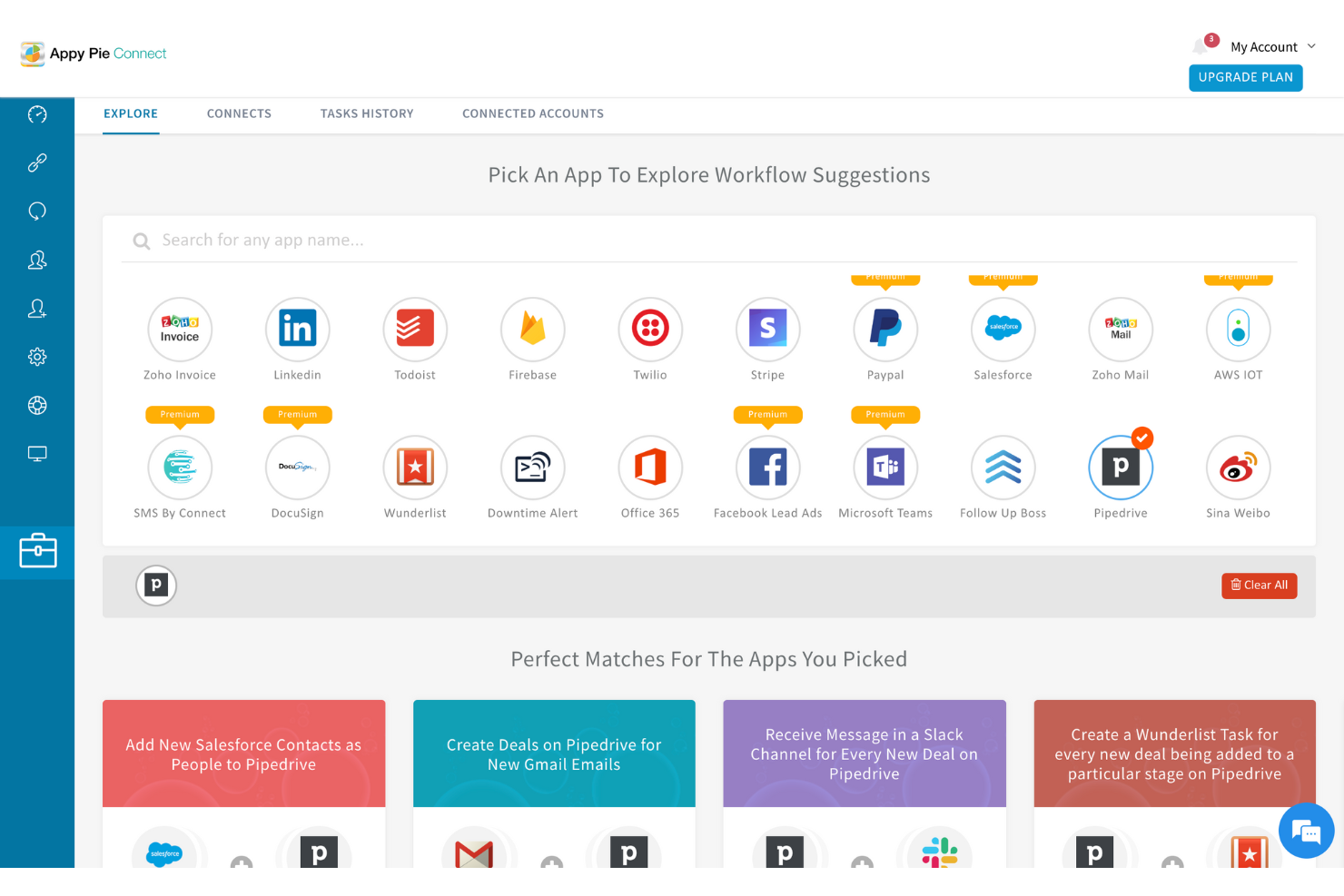The height and width of the screenshot is (896, 1344).
Task: Open the refresh history icon in sidebar
Action: click(x=37, y=212)
